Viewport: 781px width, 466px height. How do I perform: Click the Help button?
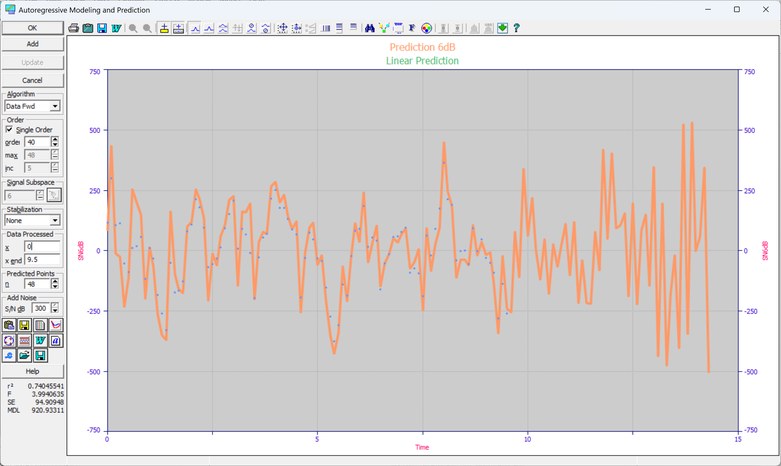32,371
